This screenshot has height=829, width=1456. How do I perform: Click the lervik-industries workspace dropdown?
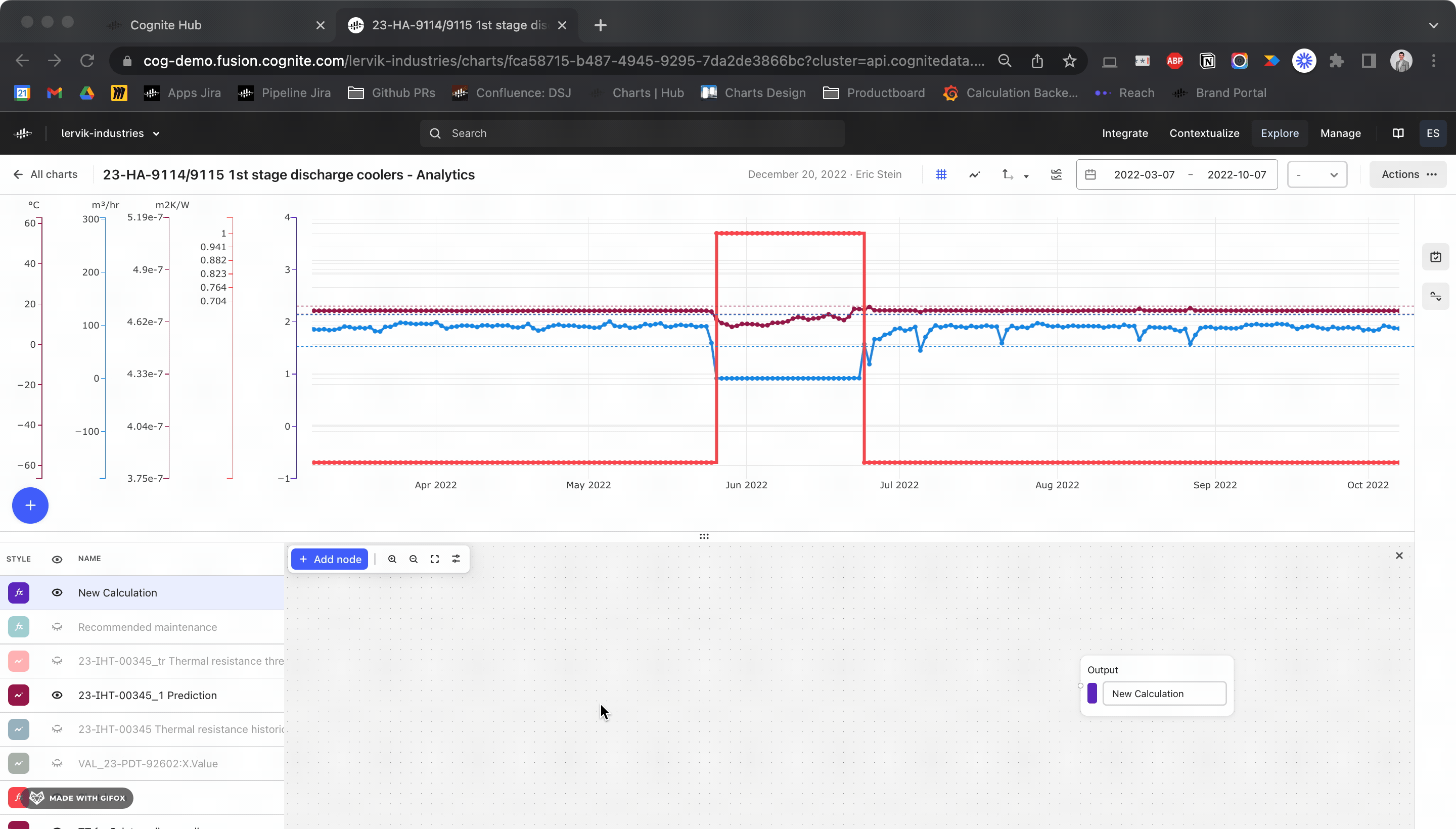click(110, 133)
